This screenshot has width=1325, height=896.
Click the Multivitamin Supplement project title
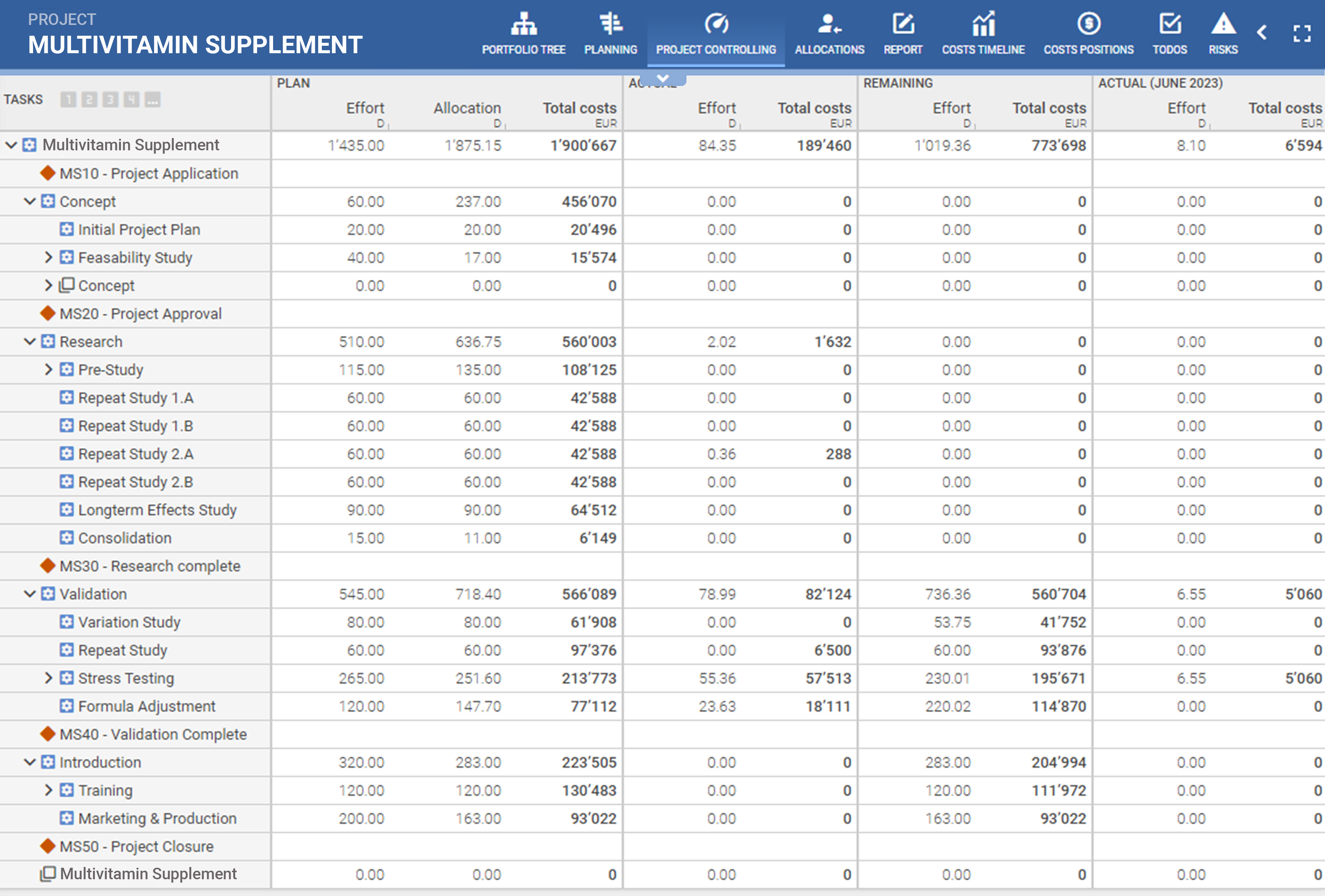[x=195, y=44]
